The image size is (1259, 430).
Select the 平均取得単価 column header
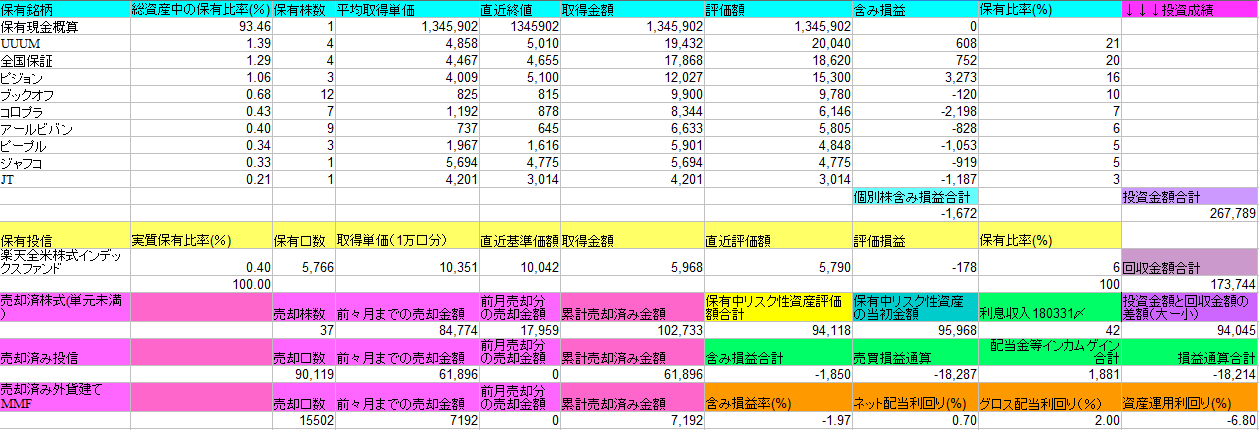(406, 9)
